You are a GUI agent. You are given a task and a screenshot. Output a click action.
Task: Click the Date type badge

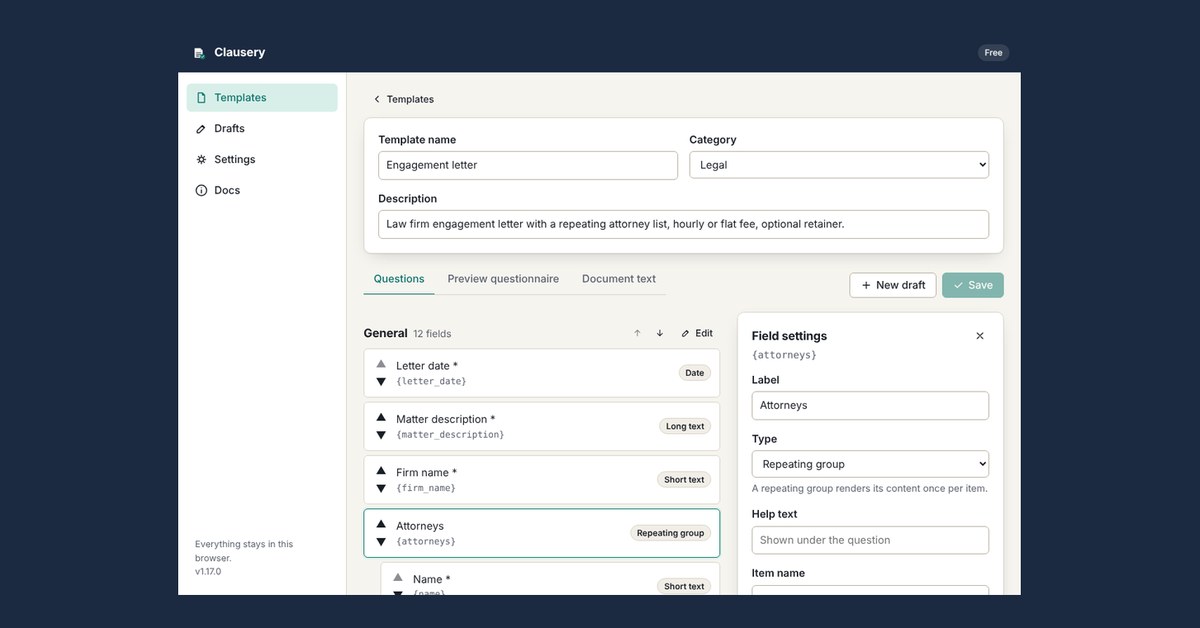tap(695, 373)
